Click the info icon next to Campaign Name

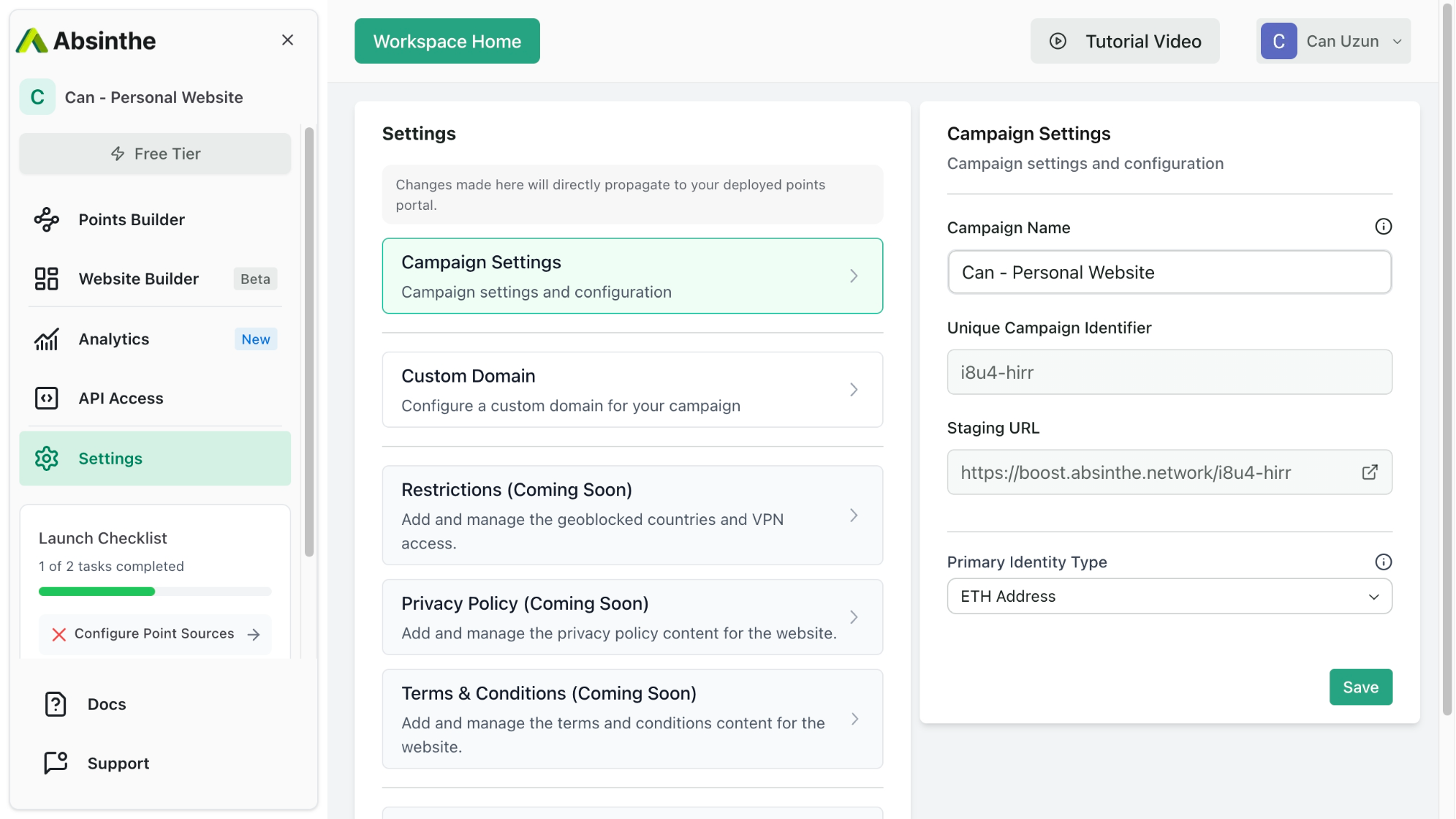1383,226
